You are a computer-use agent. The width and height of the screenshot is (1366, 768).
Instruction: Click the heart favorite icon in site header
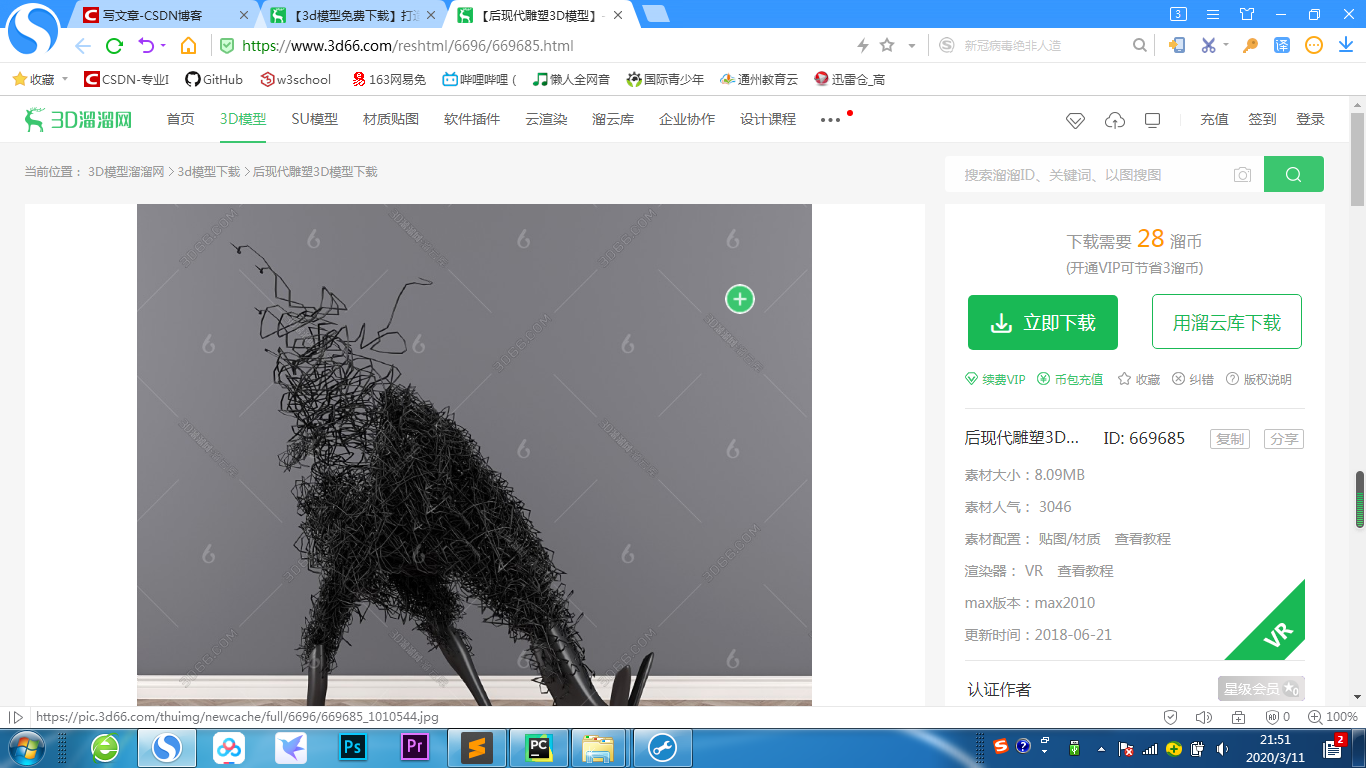tap(1076, 119)
